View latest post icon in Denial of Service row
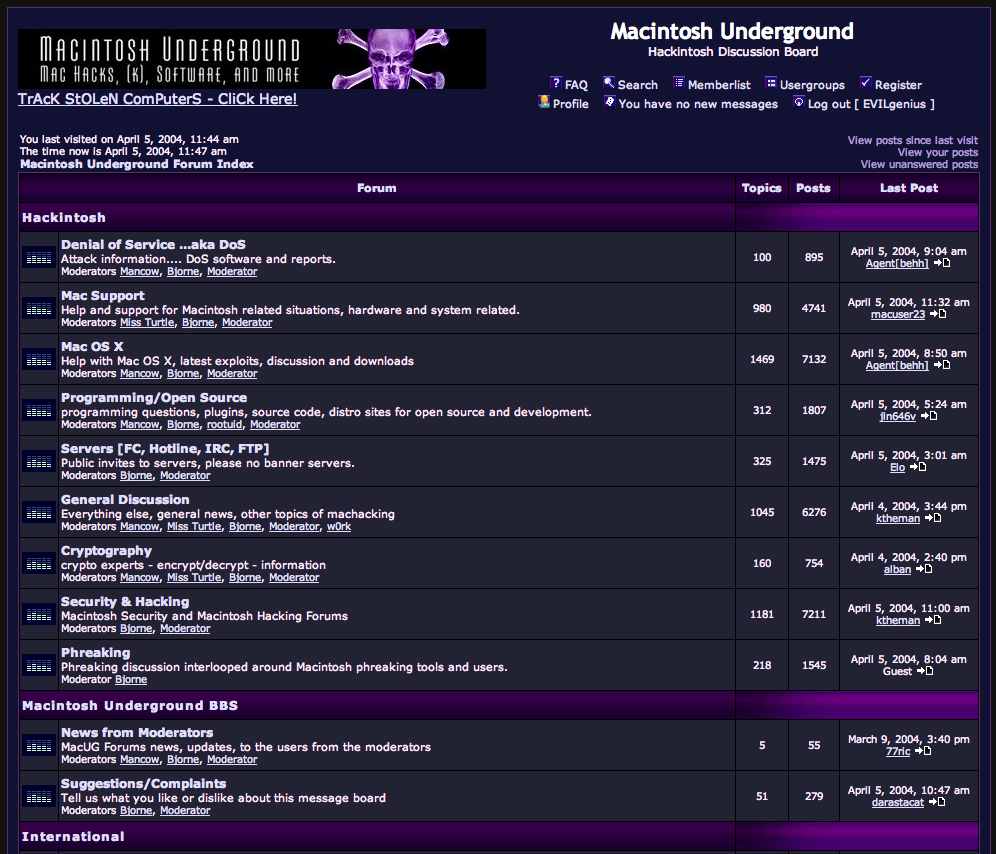 tap(942, 263)
